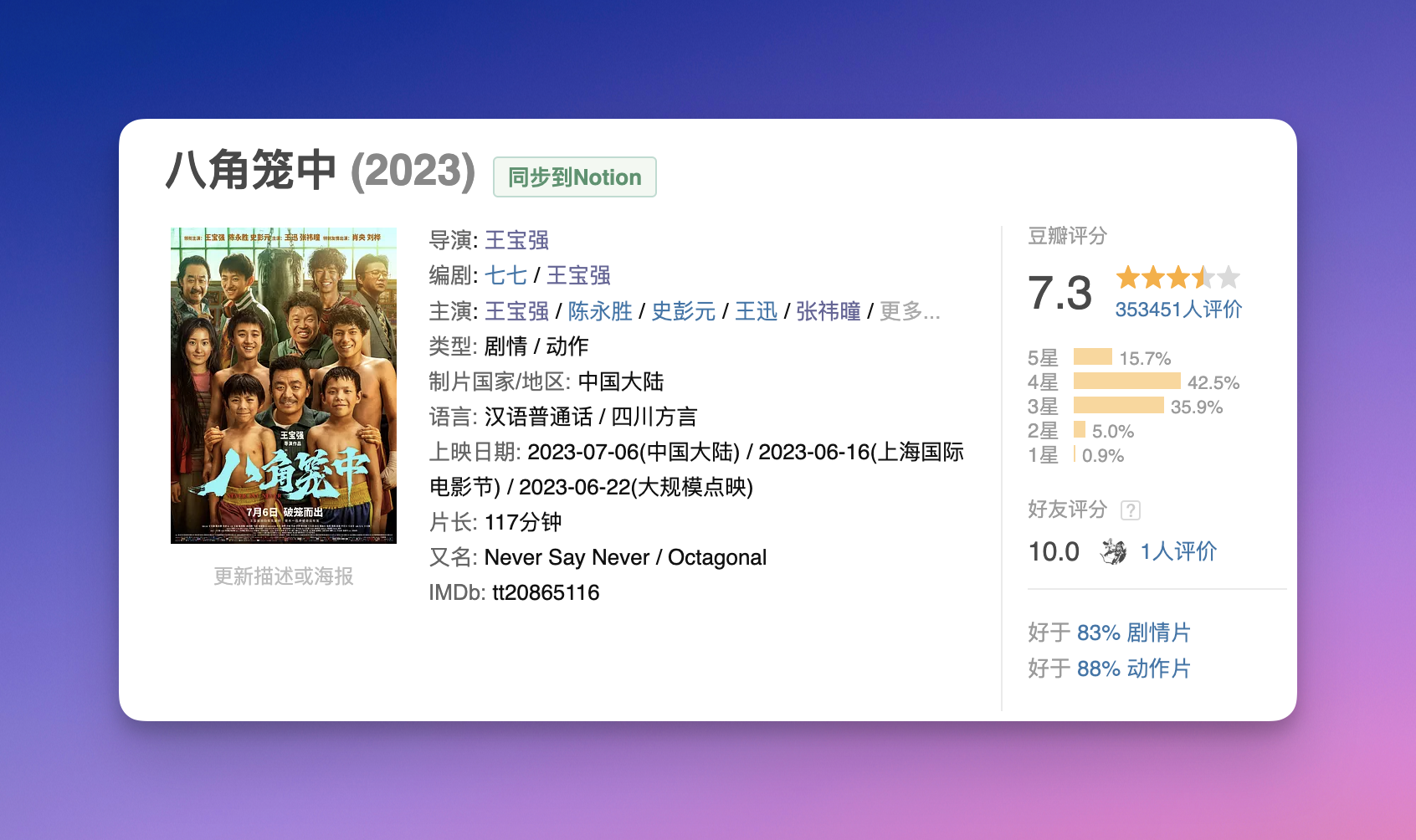Image resolution: width=1416 pixels, height=840 pixels.
Task: Open the 88% 动作片 comparison link
Action: (x=1133, y=668)
